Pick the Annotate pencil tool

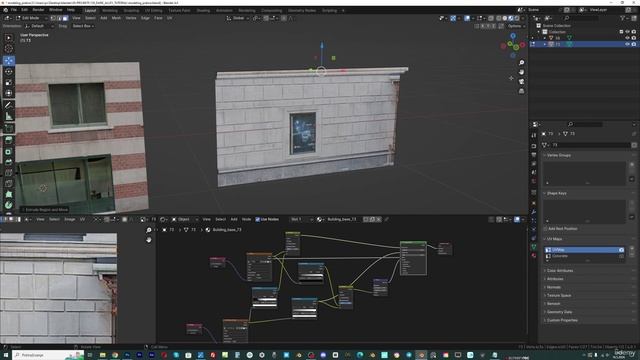[x=9, y=105]
